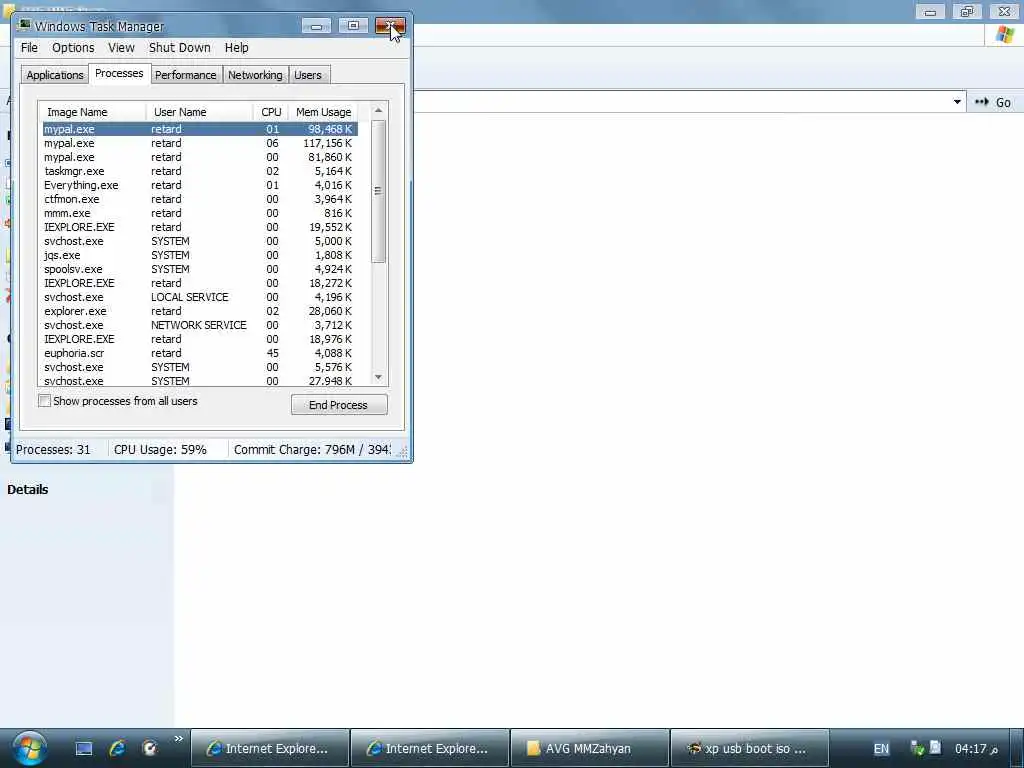The width and height of the screenshot is (1024, 768).
Task: Launch Internet Explorer from quick launch
Action: [x=117, y=748]
